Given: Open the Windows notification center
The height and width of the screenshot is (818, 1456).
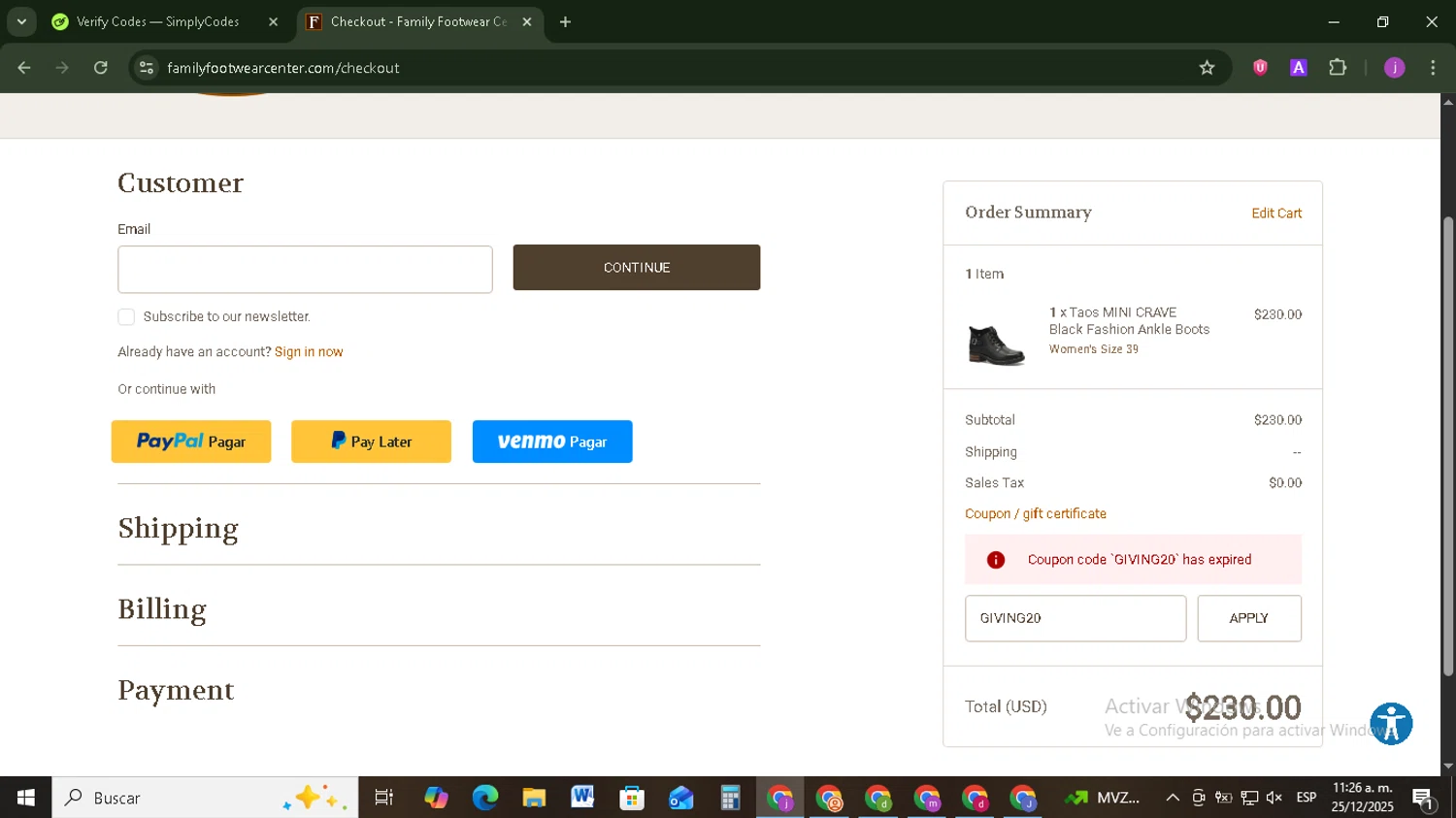Looking at the screenshot, I should click(1424, 799).
